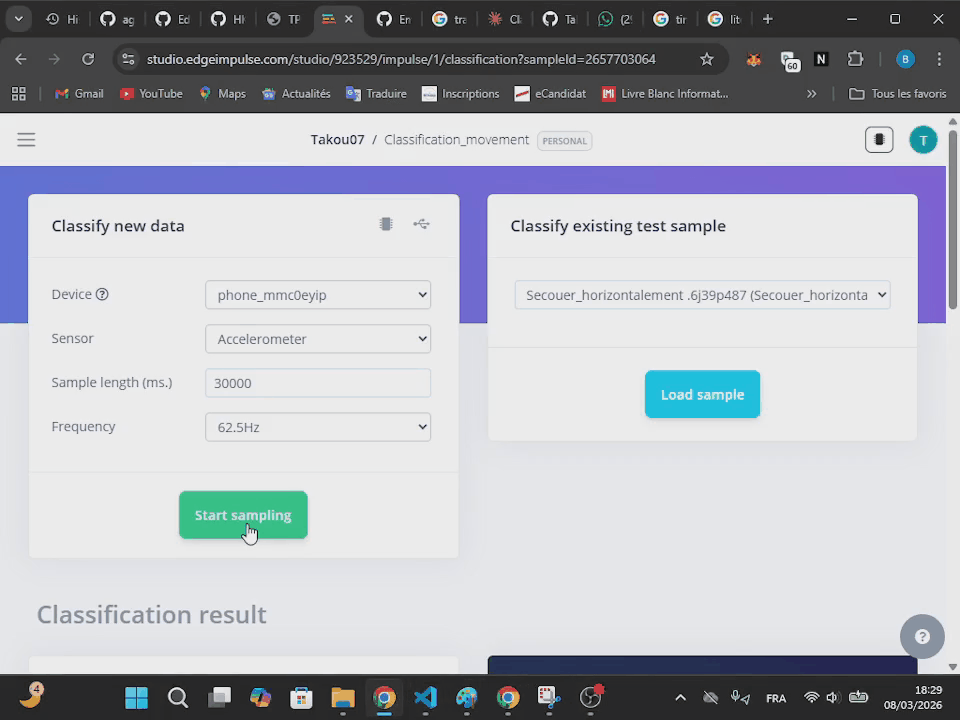The width and height of the screenshot is (960, 720).
Task: Click the Sample length input field
Action: [318, 383]
